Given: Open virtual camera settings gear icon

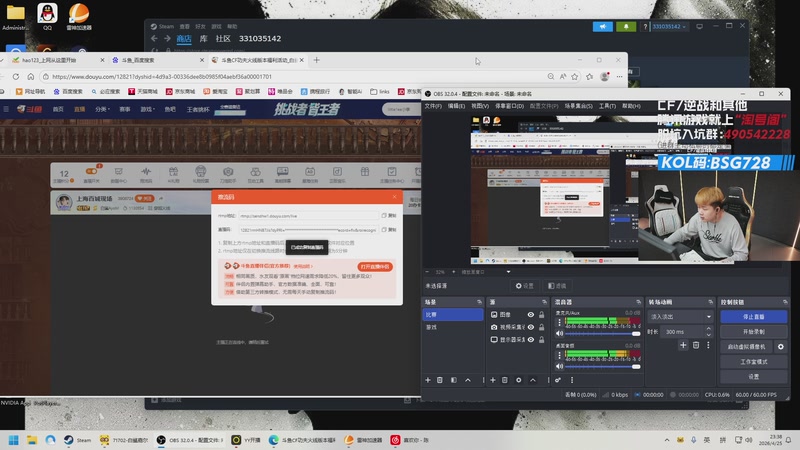Looking at the screenshot, I should point(781,346).
